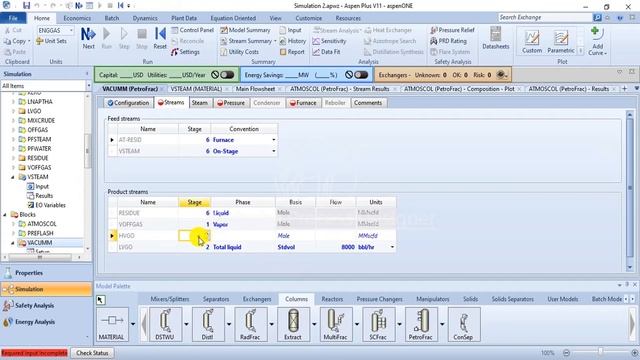Image resolution: width=640 pixels, height=360 pixels.
Task: Select the RadFrac column model
Action: point(250,324)
